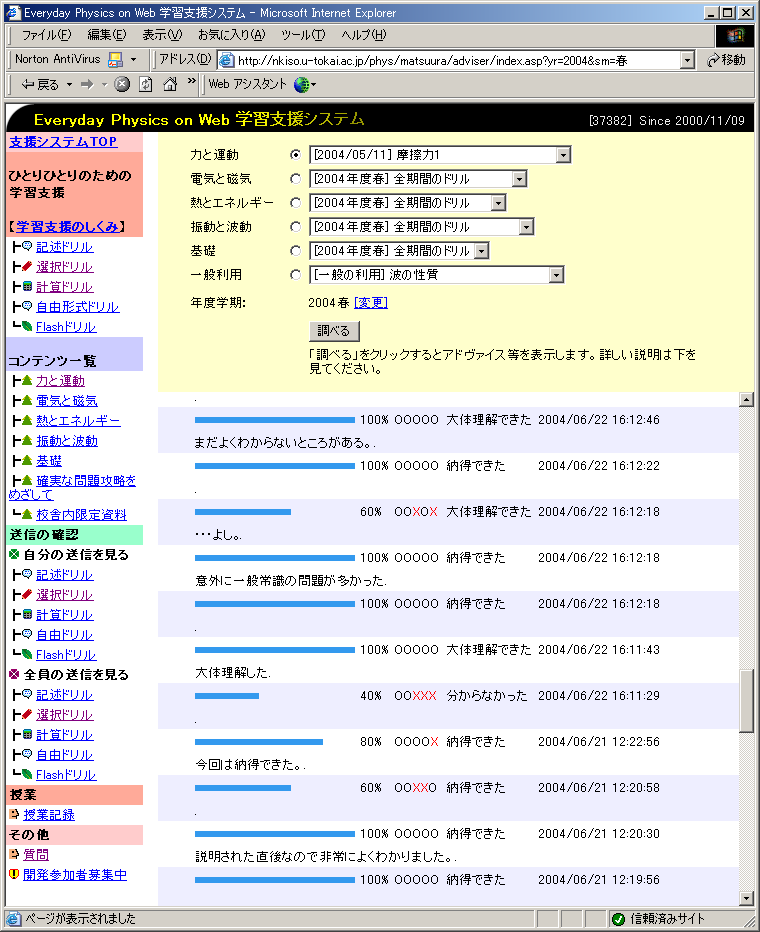Image resolution: width=760 pixels, height=932 pixels.
Task: Select the 基礎 radio button
Action: (x=295, y=251)
